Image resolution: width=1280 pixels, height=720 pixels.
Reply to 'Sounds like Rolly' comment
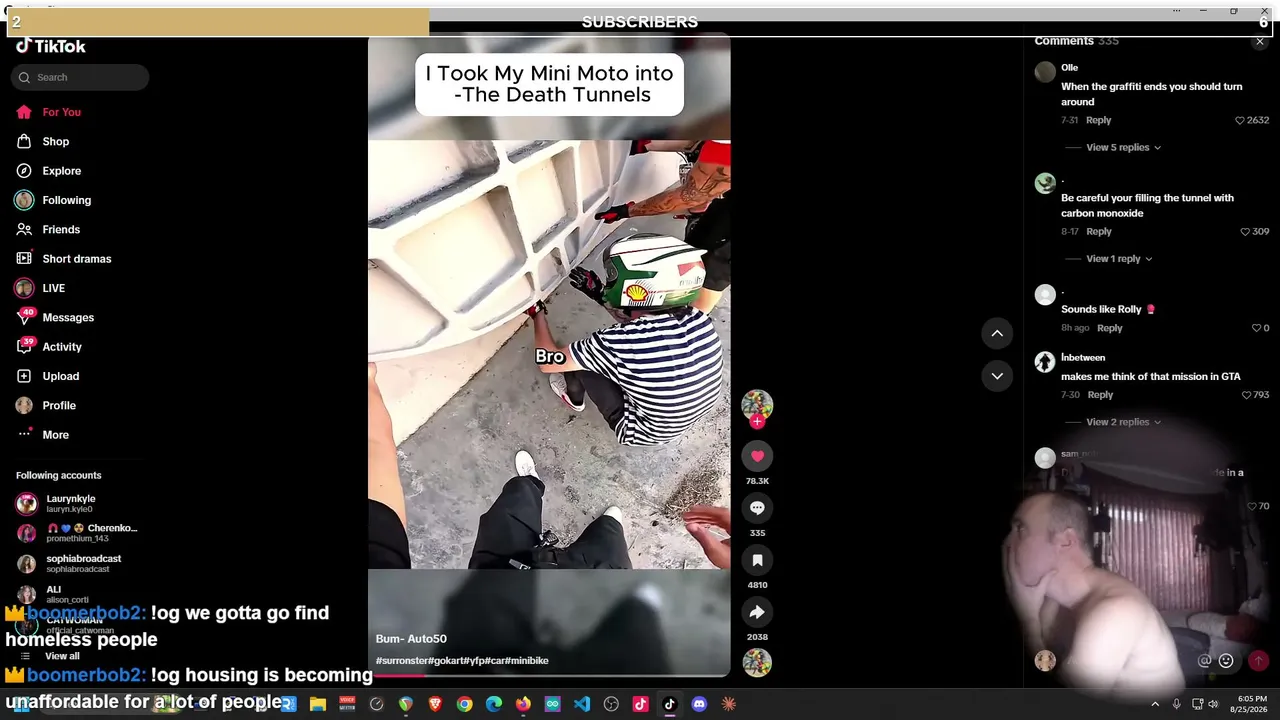(1109, 328)
